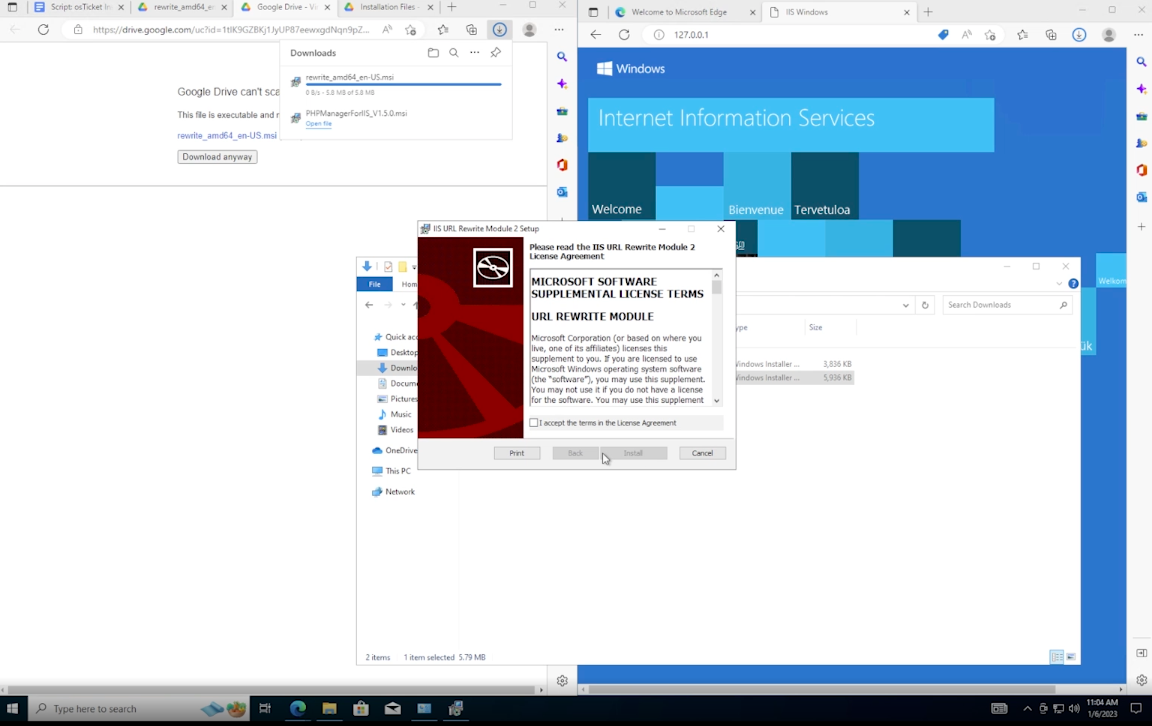
Task: Open Collections in left Edge toolbar
Action: tap(472, 29)
